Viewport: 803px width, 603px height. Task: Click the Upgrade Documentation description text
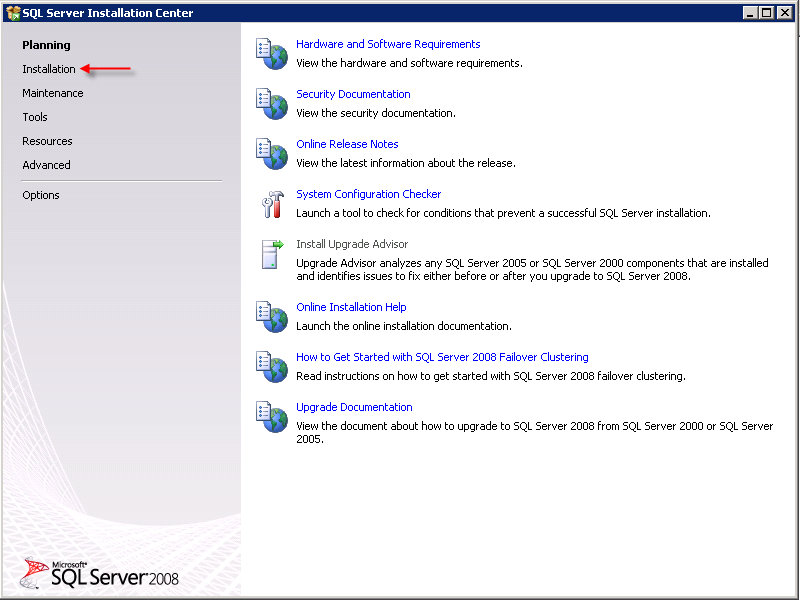[535, 432]
